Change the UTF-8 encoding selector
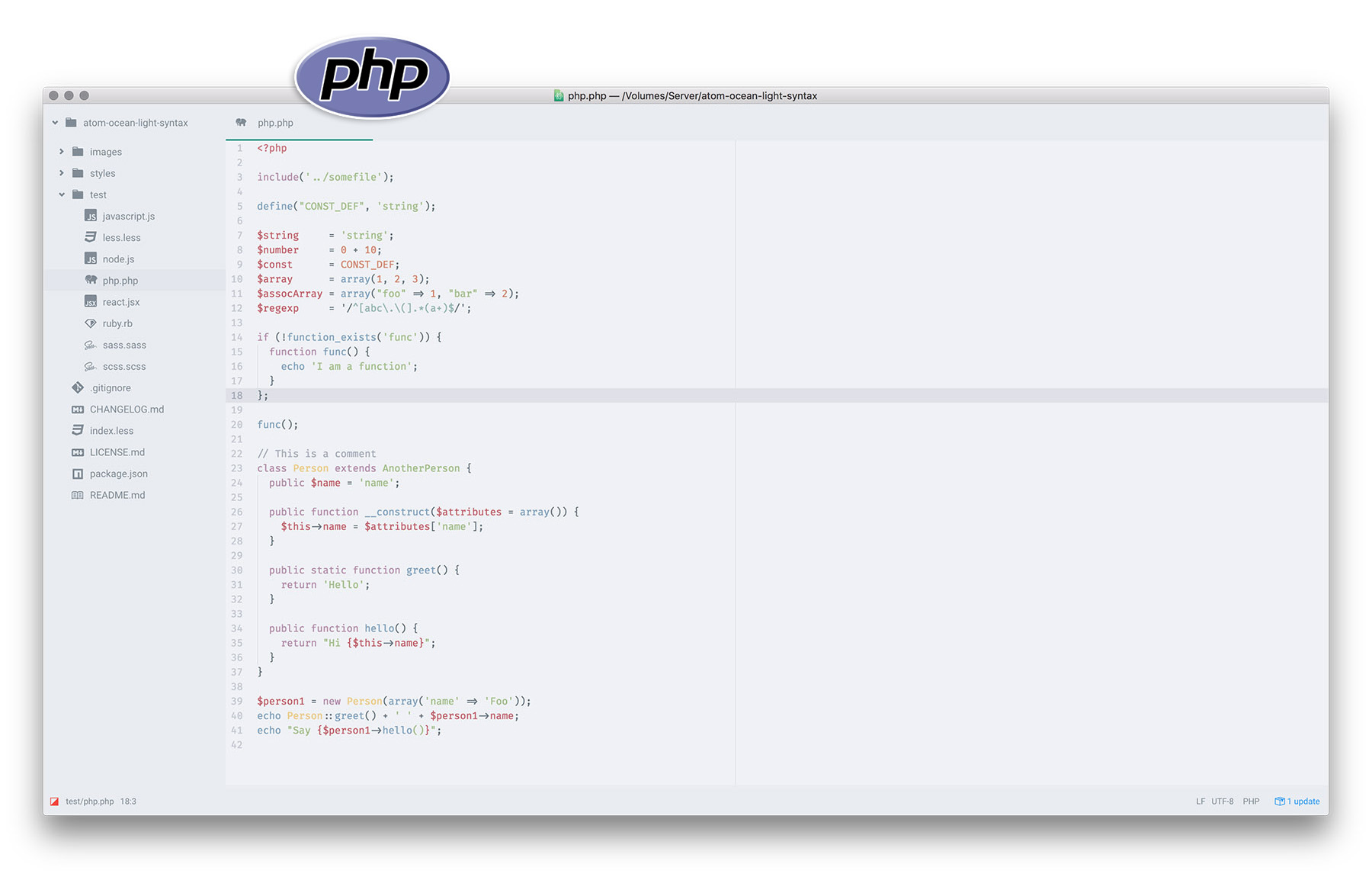Viewport: 1372px width, 877px height. click(x=1222, y=802)
